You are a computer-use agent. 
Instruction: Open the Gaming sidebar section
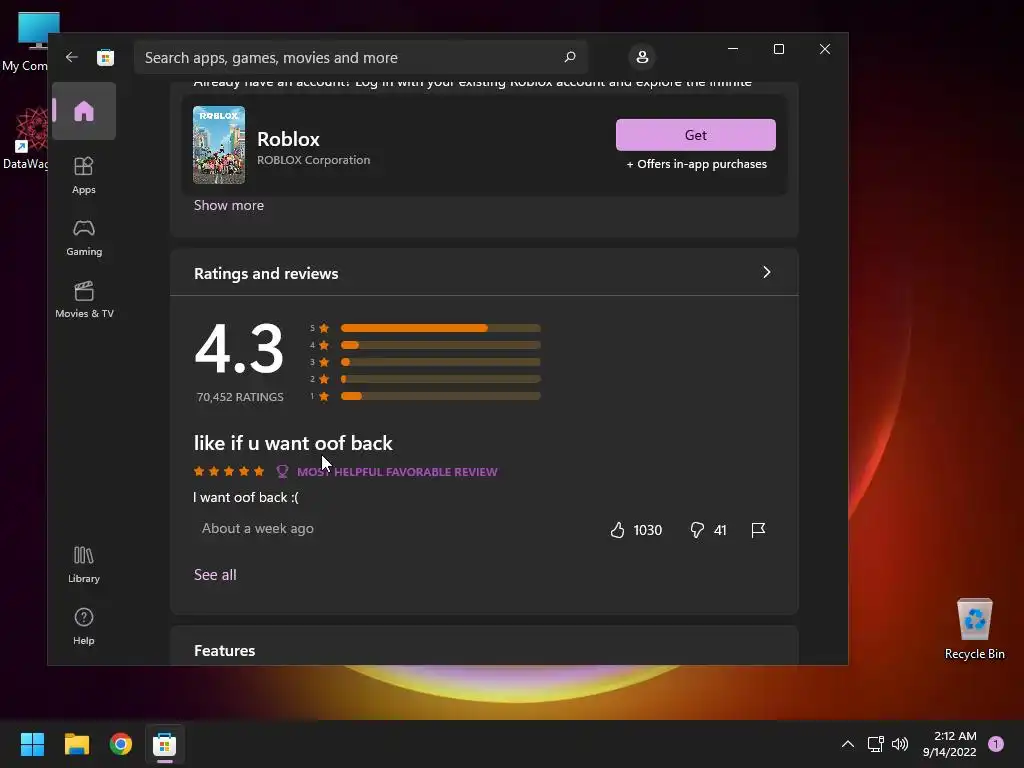(84, 238)
